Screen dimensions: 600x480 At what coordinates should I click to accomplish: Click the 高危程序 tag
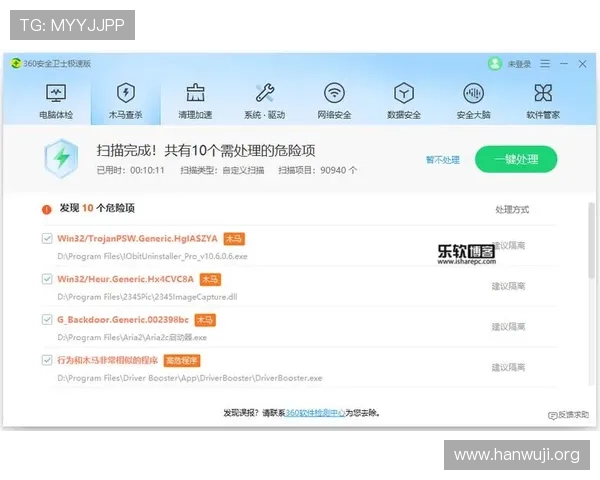182,361
